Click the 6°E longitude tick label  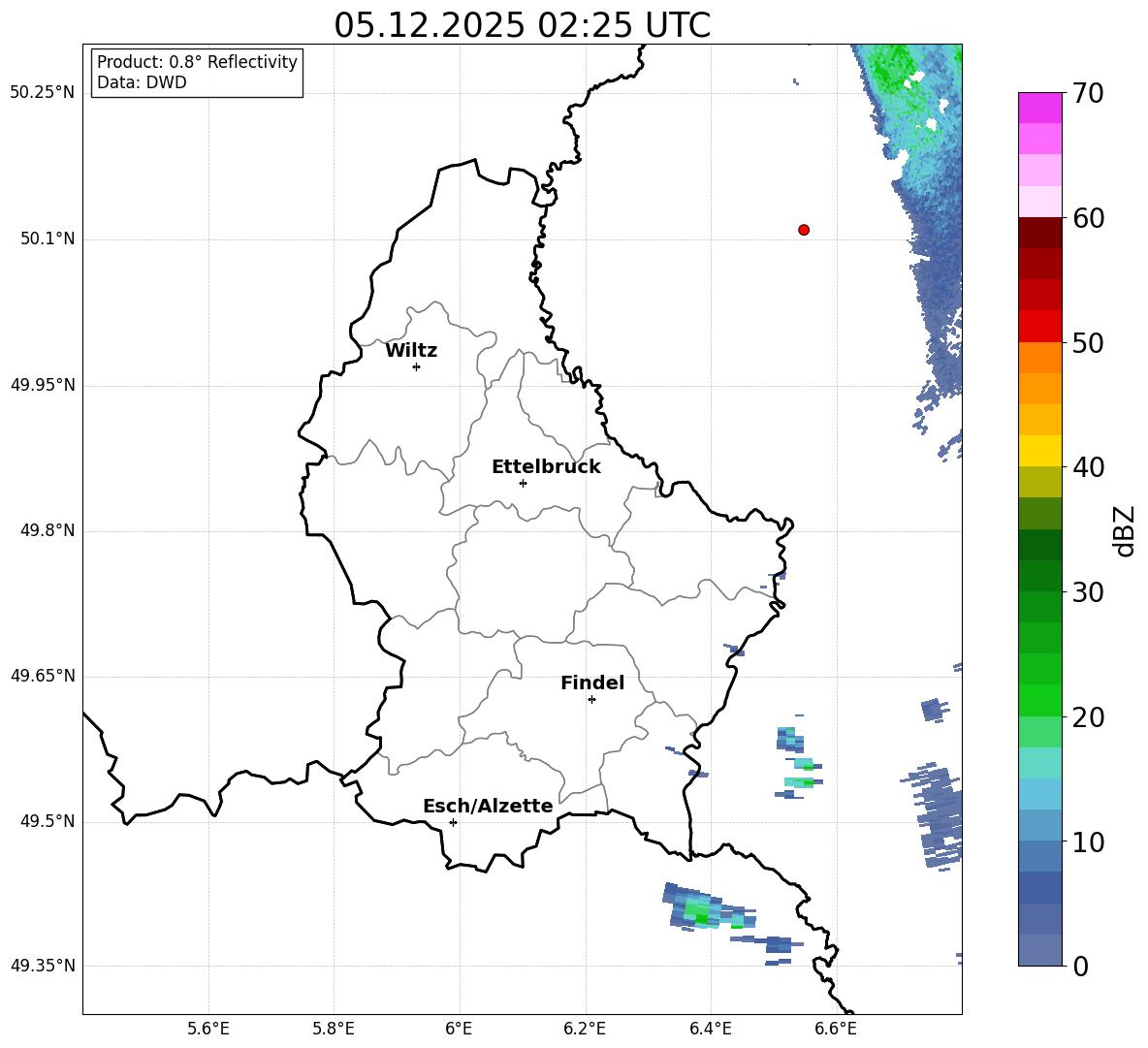pos(459,1029)
